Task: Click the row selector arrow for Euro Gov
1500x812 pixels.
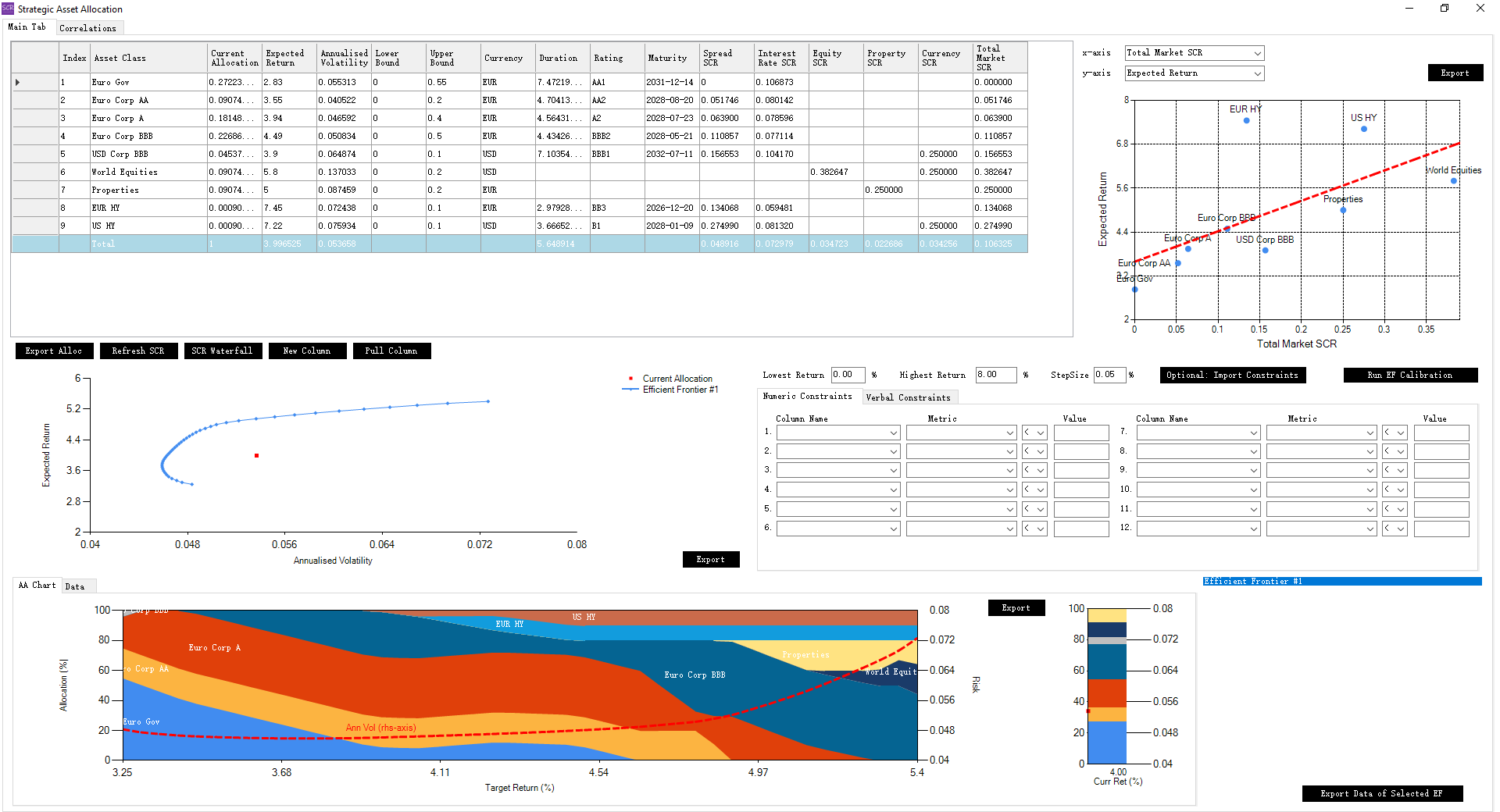Action: (18, 82)
